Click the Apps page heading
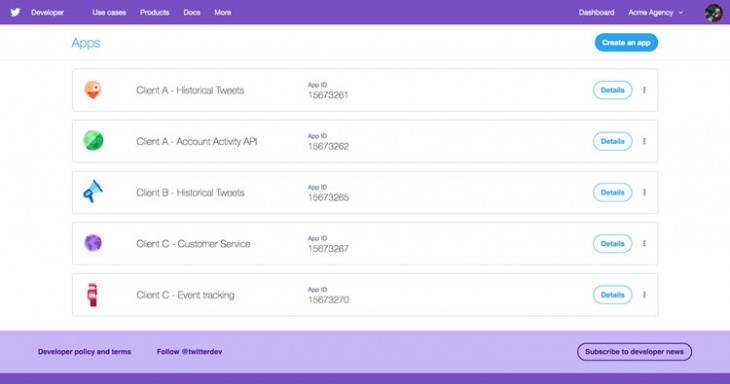The image size is (730, 384). (x=86, y=43)
